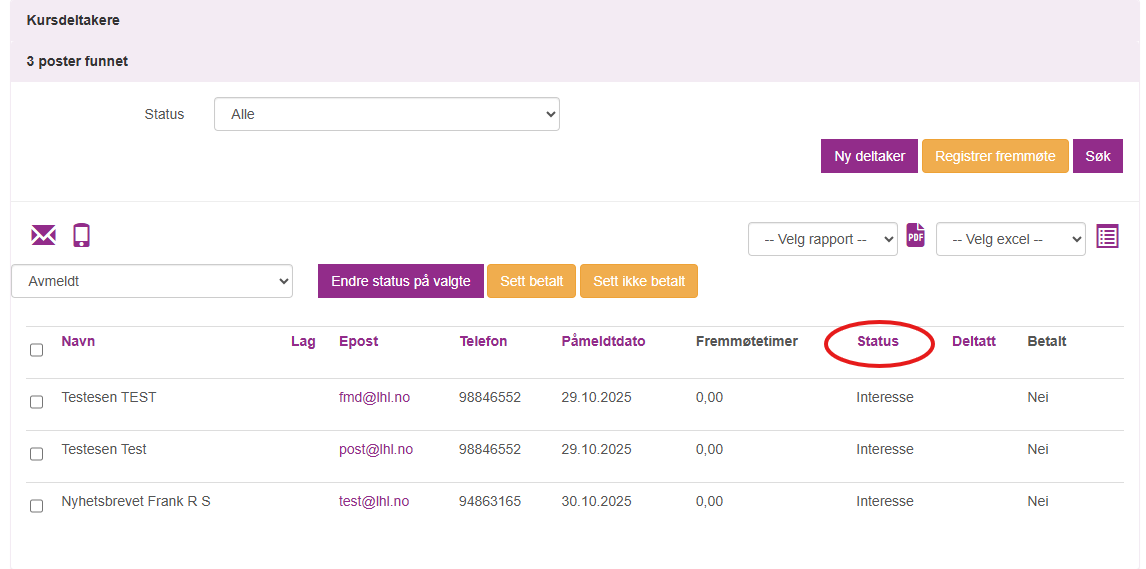Screen dimensions: 1146x569
Task: Open the Avmeldt status dropdown
Action: [152, 281]
